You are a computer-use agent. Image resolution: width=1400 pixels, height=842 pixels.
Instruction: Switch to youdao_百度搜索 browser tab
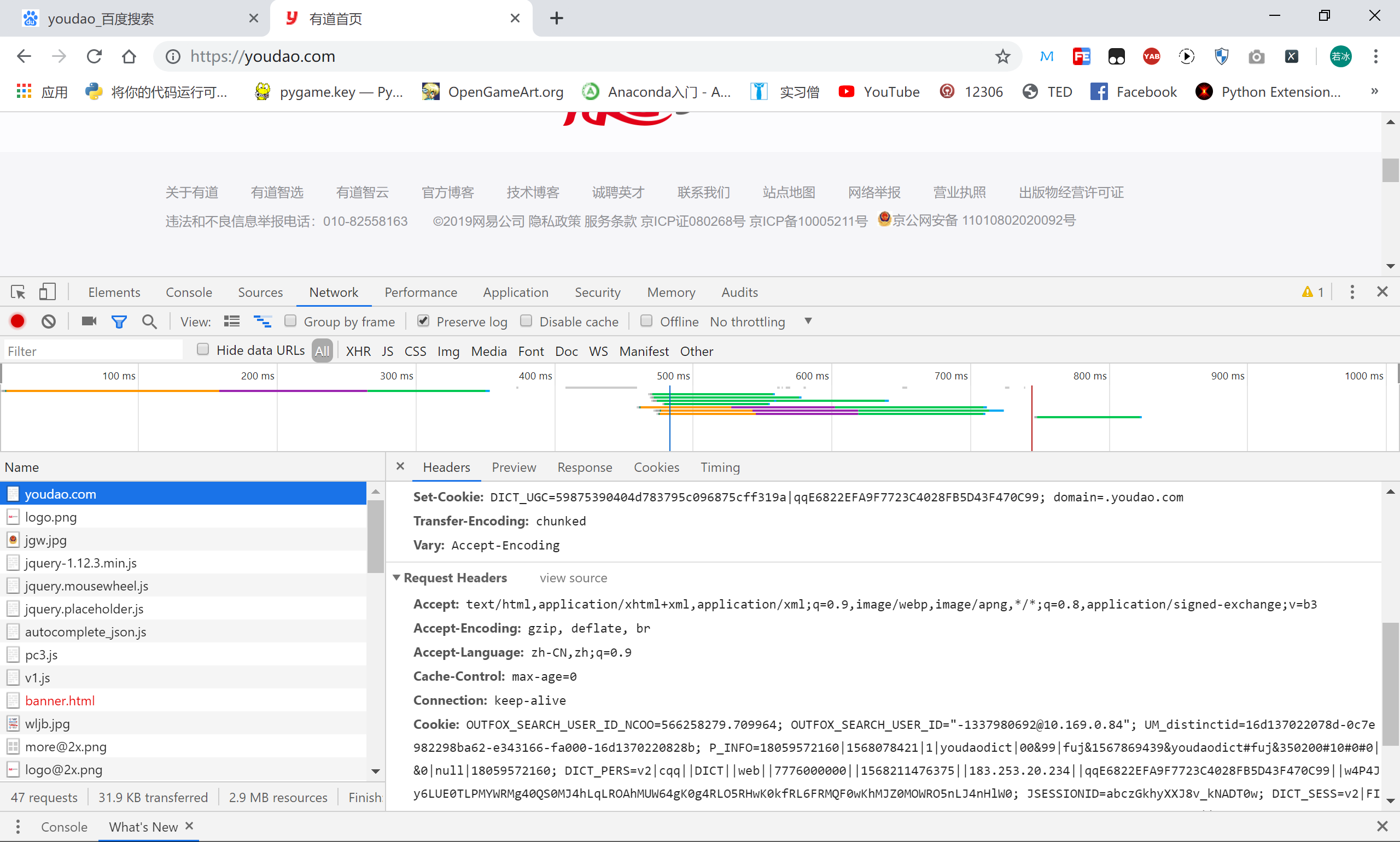[135, 19]
